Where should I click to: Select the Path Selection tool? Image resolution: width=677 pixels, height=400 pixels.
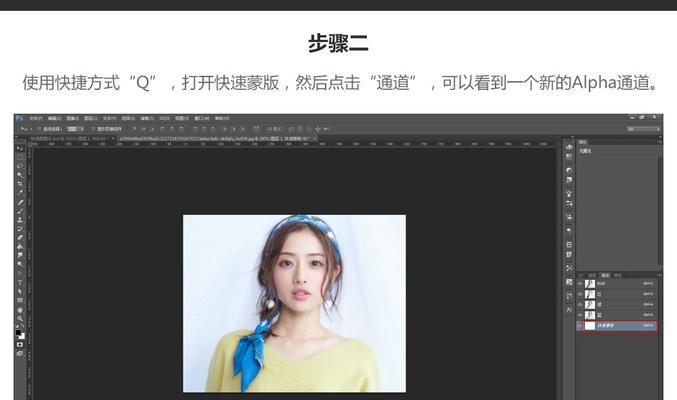tap(20, 291)
